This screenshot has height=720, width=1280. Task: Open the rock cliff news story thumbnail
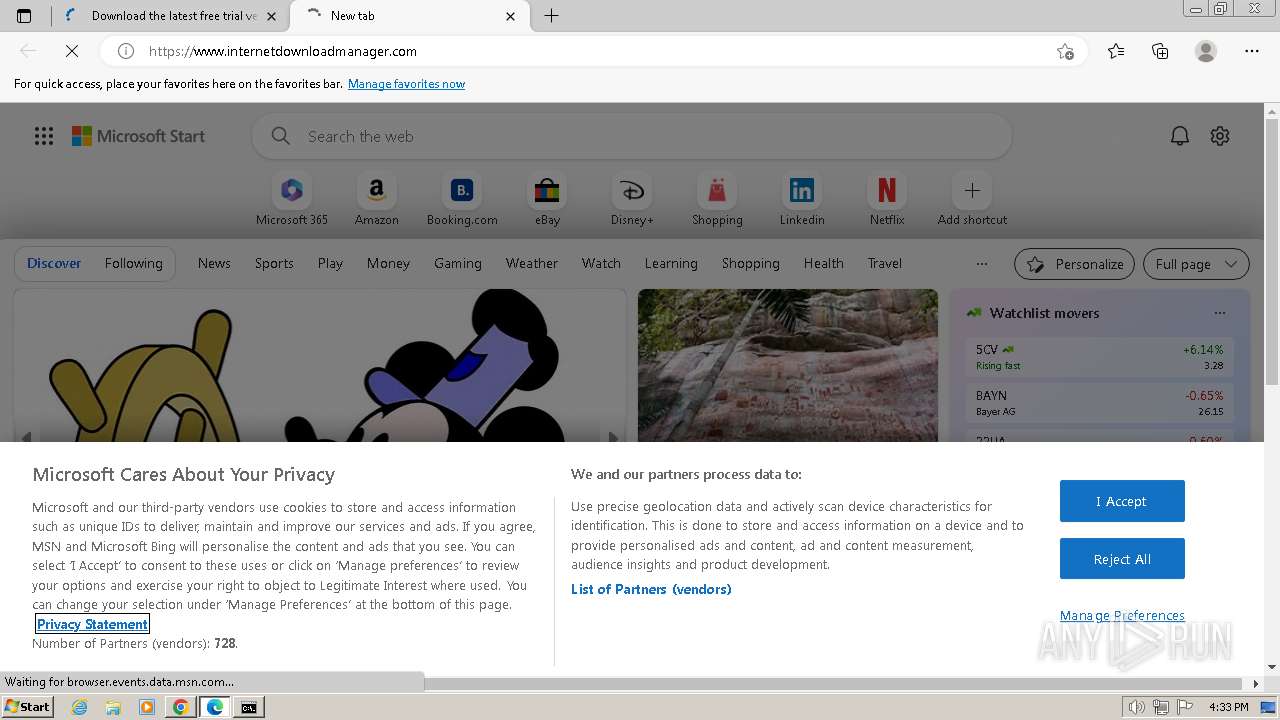pos(788,365)
